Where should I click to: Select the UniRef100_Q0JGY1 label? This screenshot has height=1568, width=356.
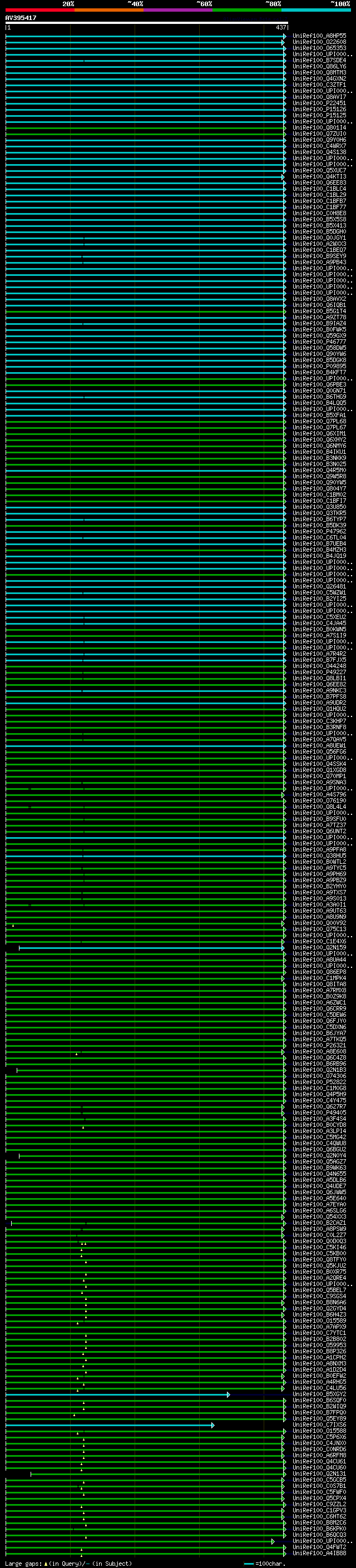(319, 238)
